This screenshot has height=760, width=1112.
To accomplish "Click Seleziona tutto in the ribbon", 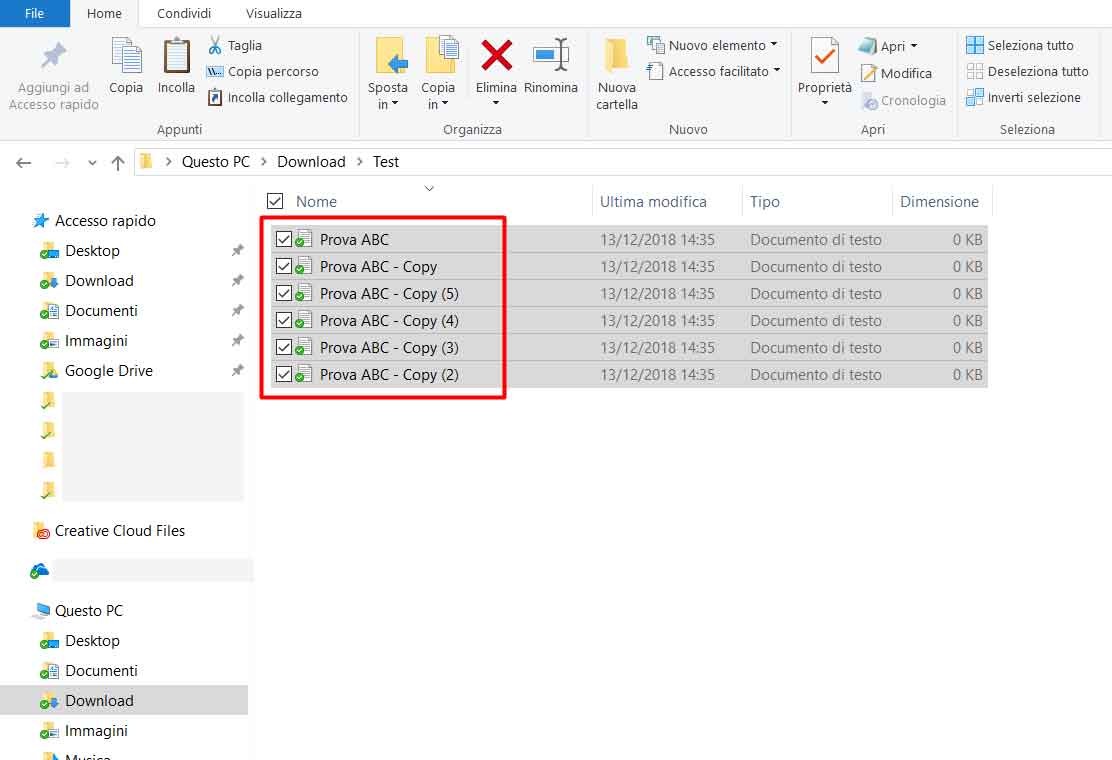I will click(x=1022, y=45).
